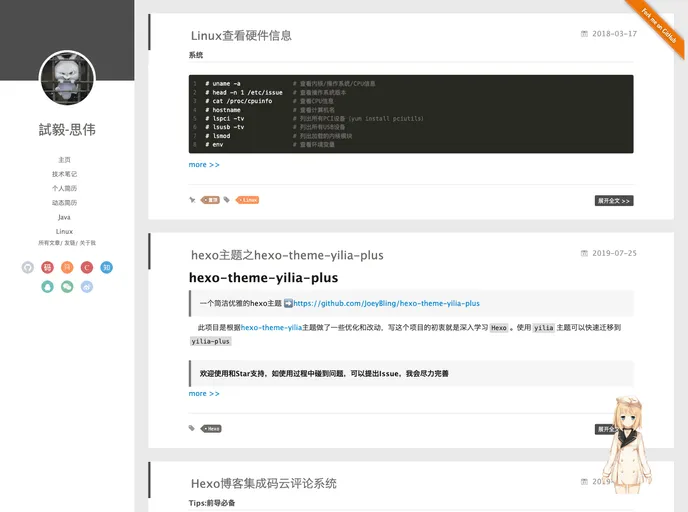Image resolution: width=688 pixels, height=512 pixels.
Task: Click more >> under hexo-theme-yilia-plus excerpt
Action: pyautogui.click(x=204, y=394)
